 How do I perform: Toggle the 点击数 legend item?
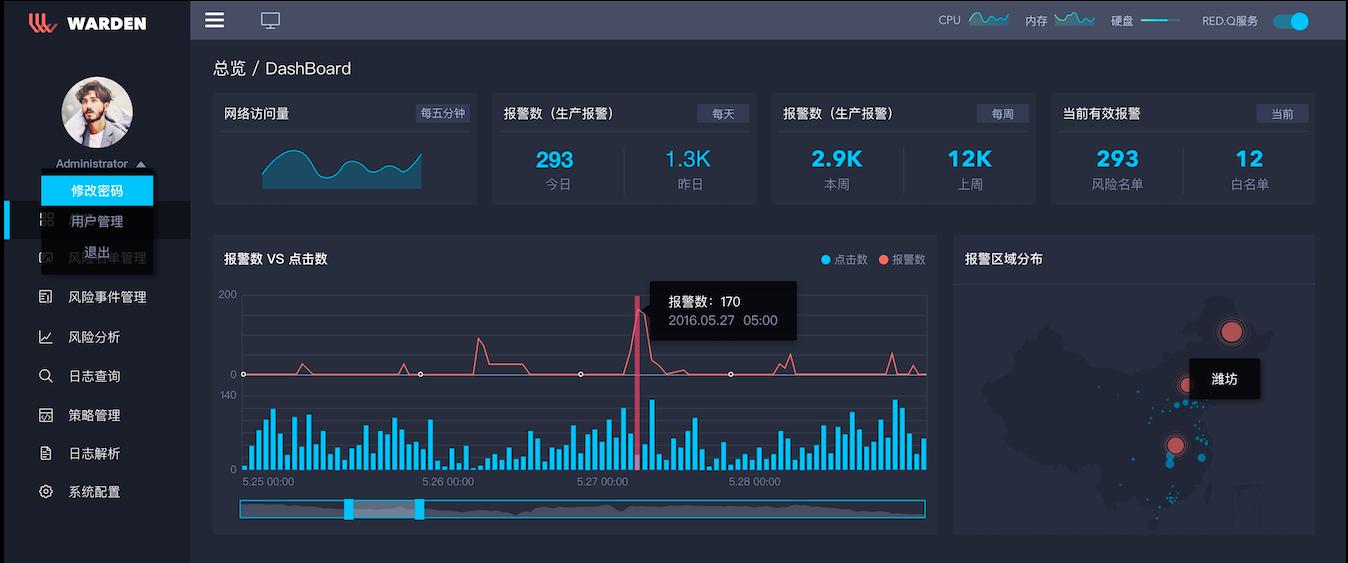pos(844,260)
